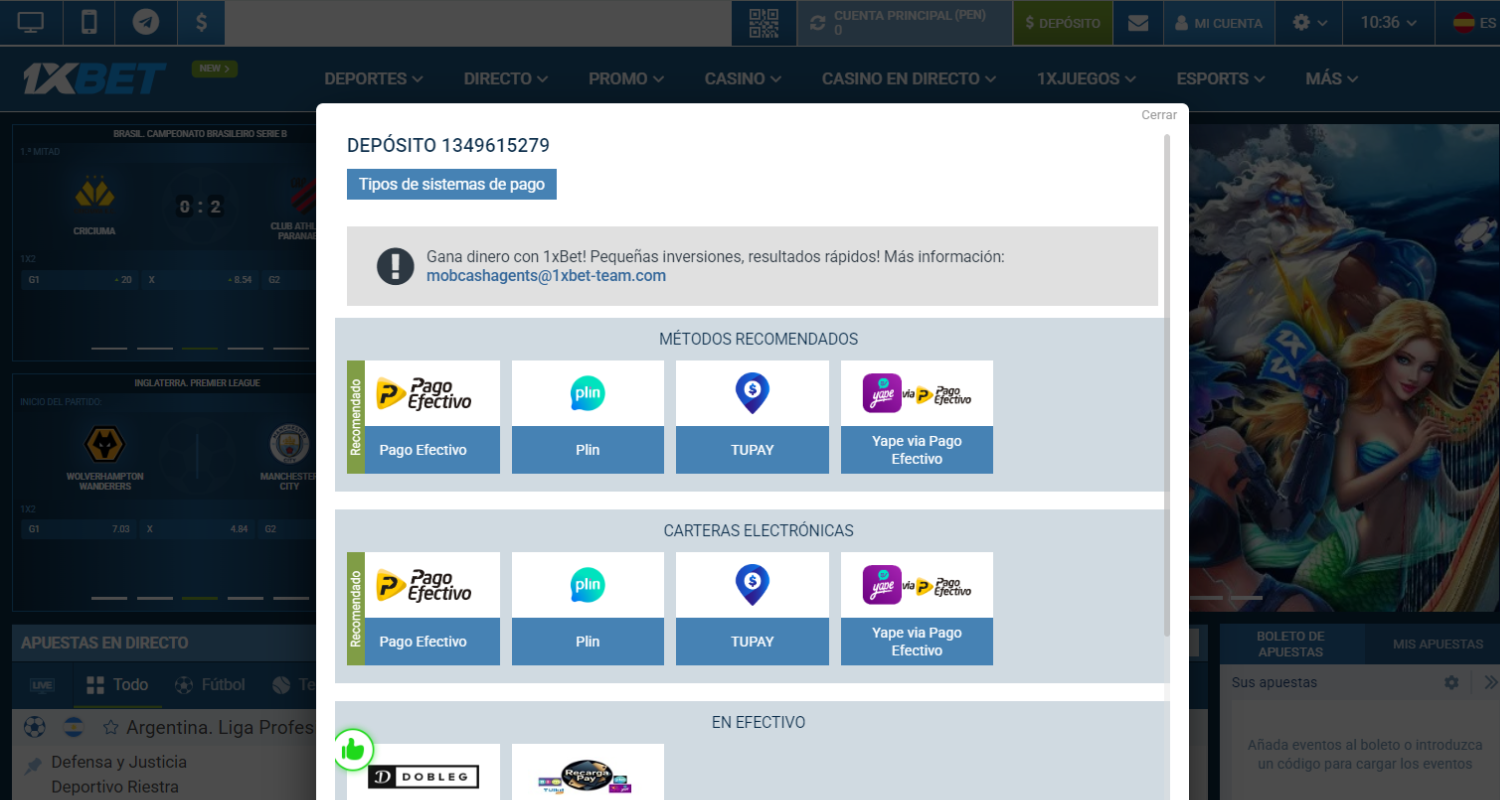1500x800 pixels.
Task: Refresh the main account balance icon
Action: coord(818,23)
